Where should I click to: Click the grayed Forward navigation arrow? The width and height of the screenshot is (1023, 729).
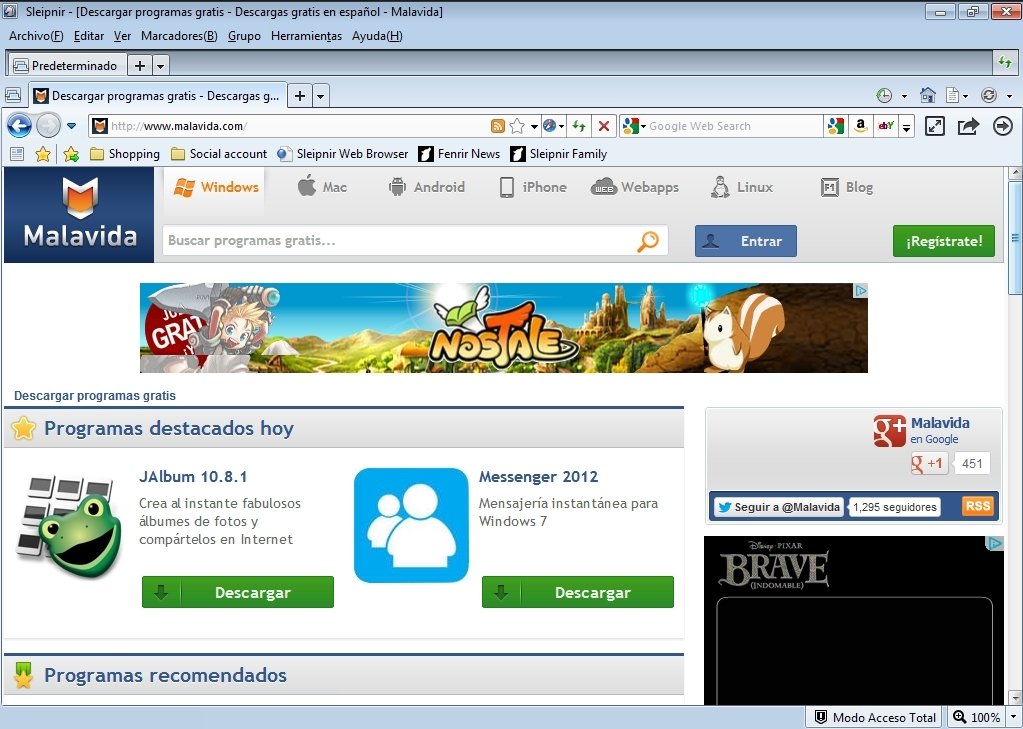pyautogui.click(x=48, y=125)
